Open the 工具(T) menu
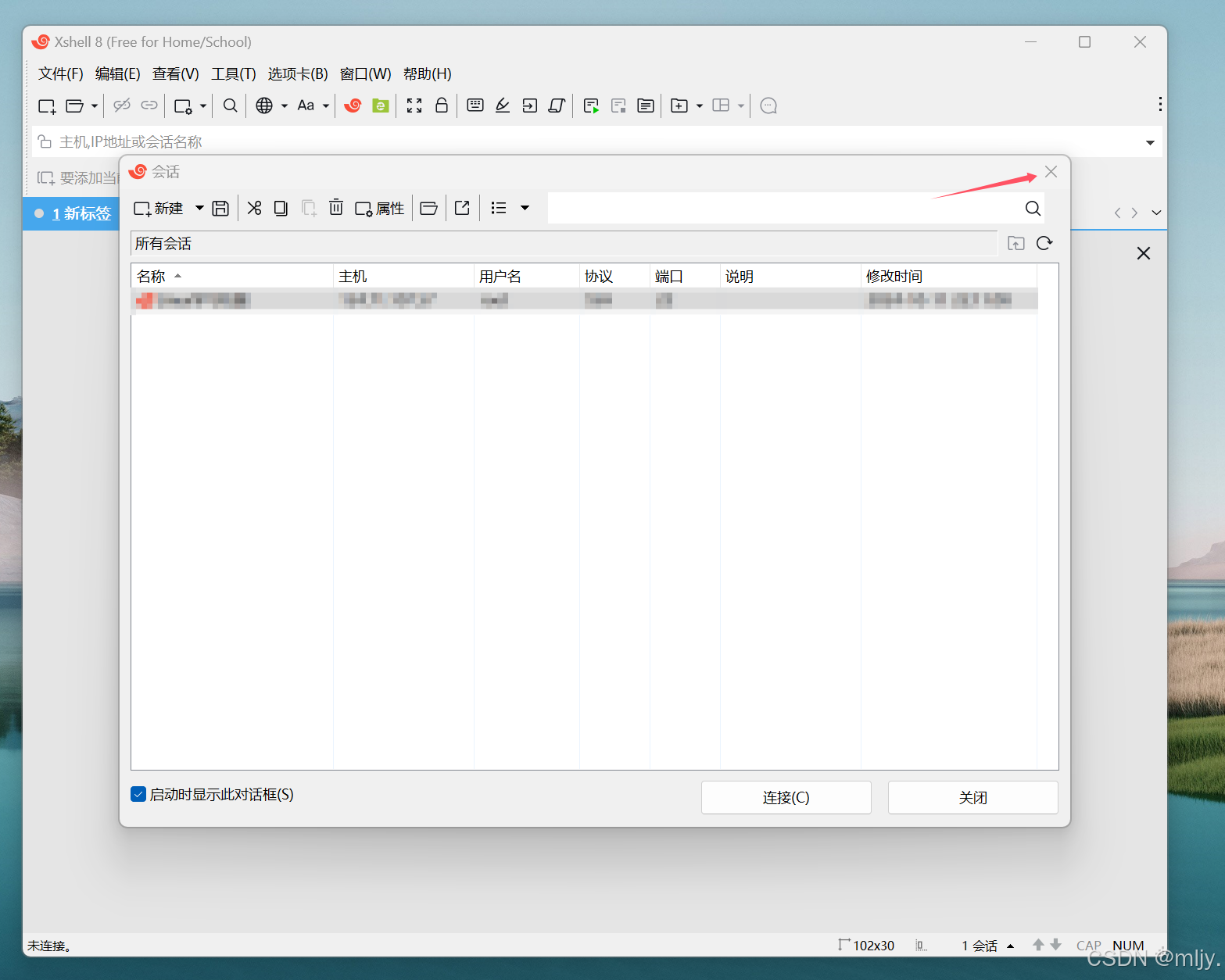Image resolution: width=1225 pixels, height=980 pixels. (234, 73)
